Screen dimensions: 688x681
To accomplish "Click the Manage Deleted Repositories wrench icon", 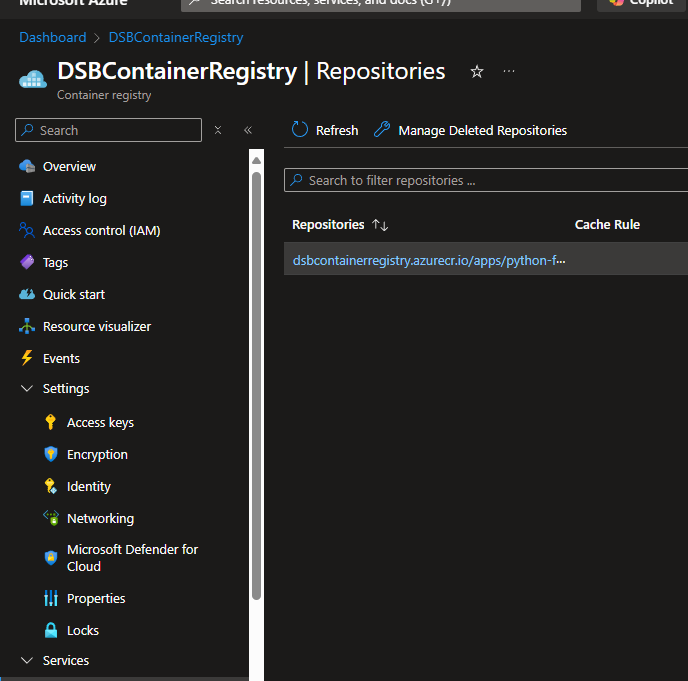I will [381, 130].
